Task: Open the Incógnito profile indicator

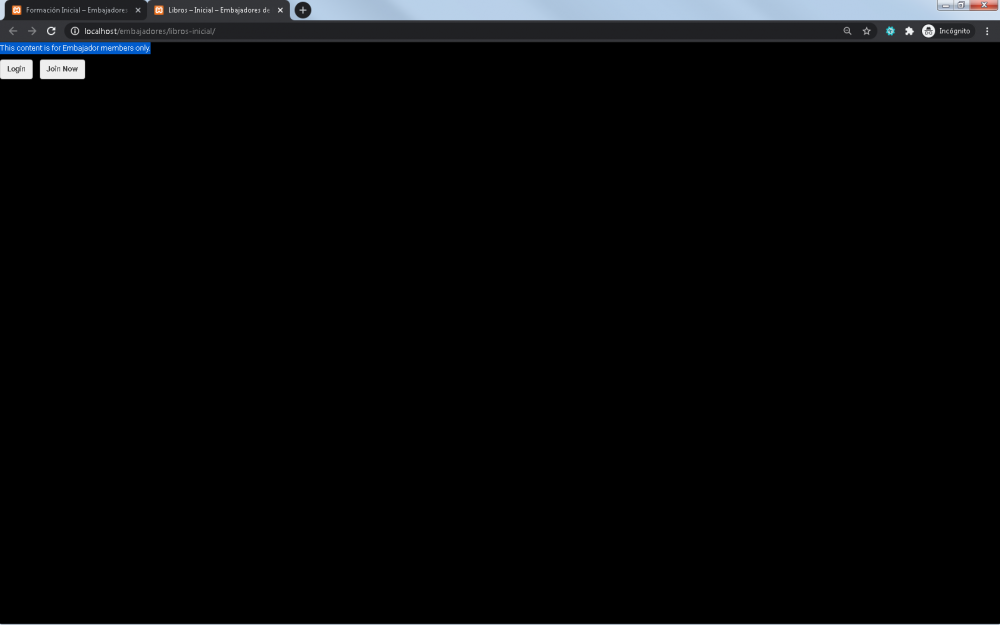Action: point(947,31)
